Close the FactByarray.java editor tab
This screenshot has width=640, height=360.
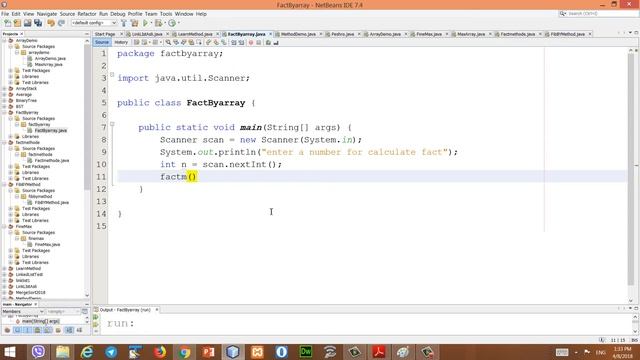click(270, 34)
